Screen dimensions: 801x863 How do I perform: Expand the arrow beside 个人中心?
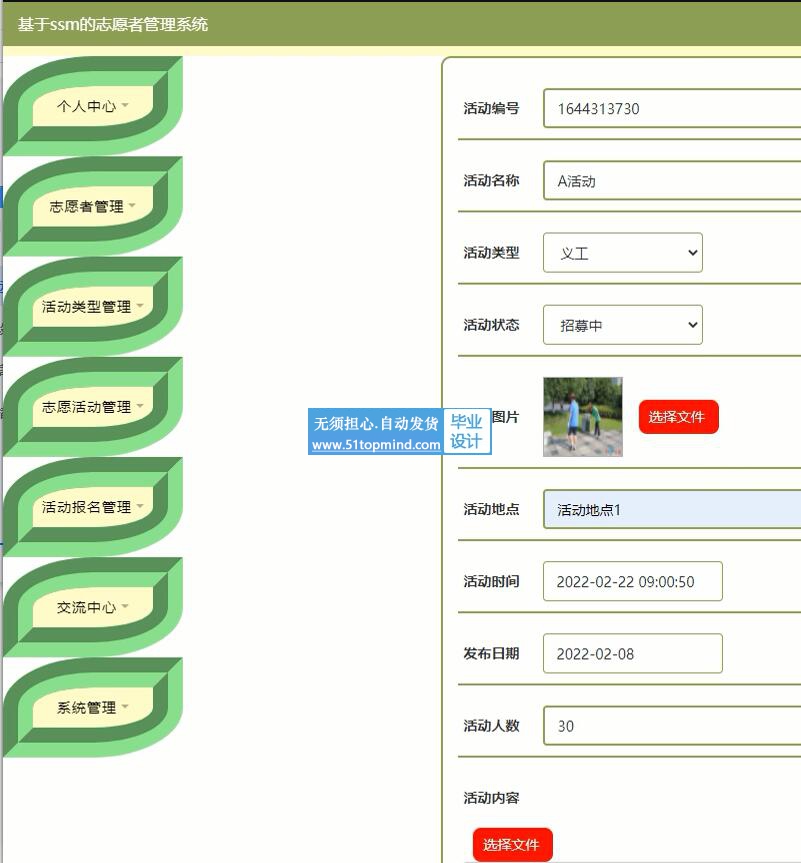click(x=125, y=105)
